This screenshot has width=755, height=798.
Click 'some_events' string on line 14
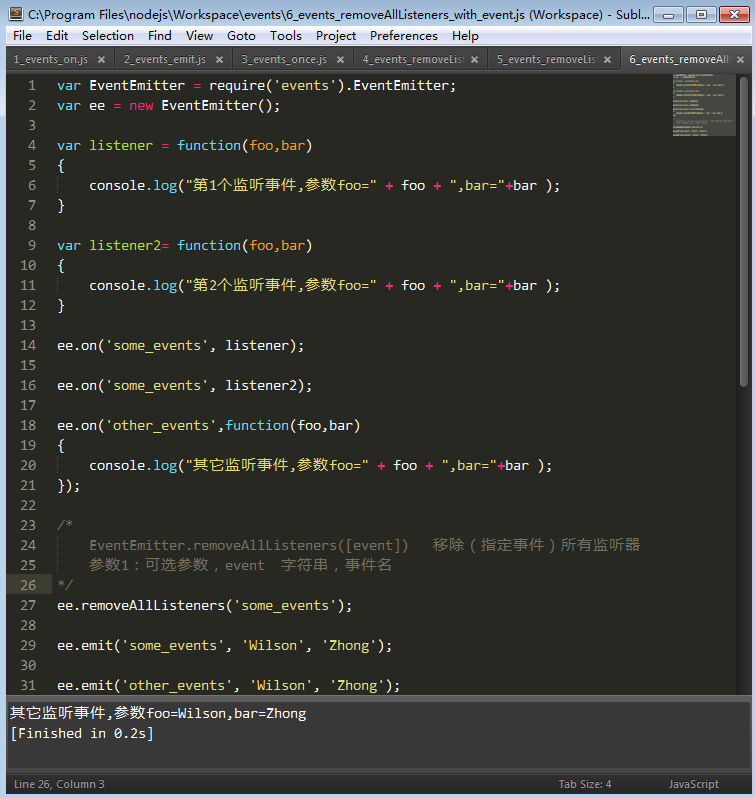157,346
